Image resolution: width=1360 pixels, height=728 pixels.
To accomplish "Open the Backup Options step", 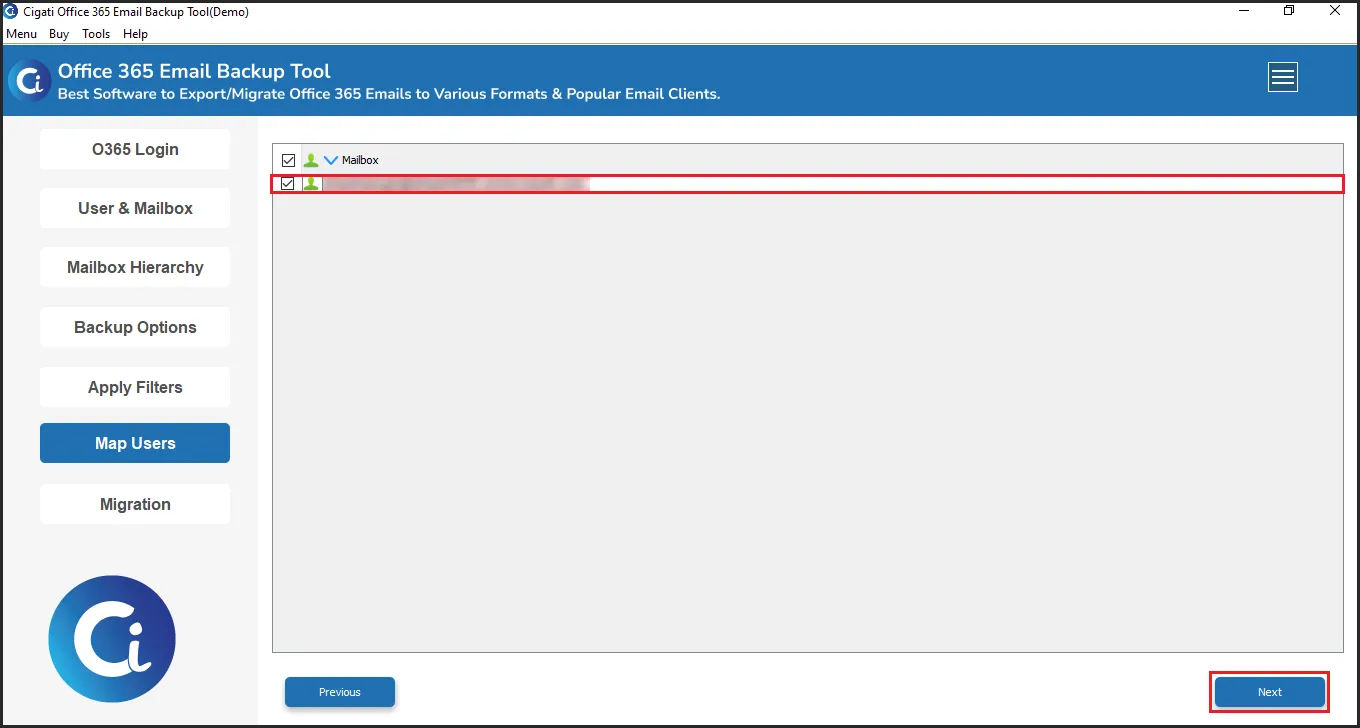I will pos(135,327).
